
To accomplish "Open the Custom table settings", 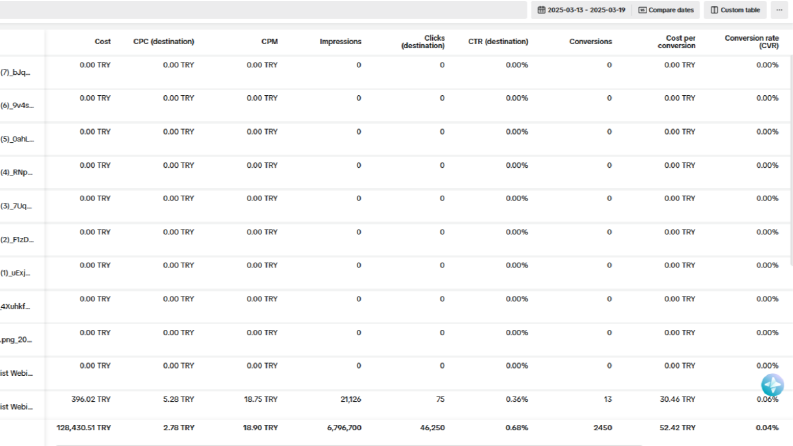I will pos(735,10).
